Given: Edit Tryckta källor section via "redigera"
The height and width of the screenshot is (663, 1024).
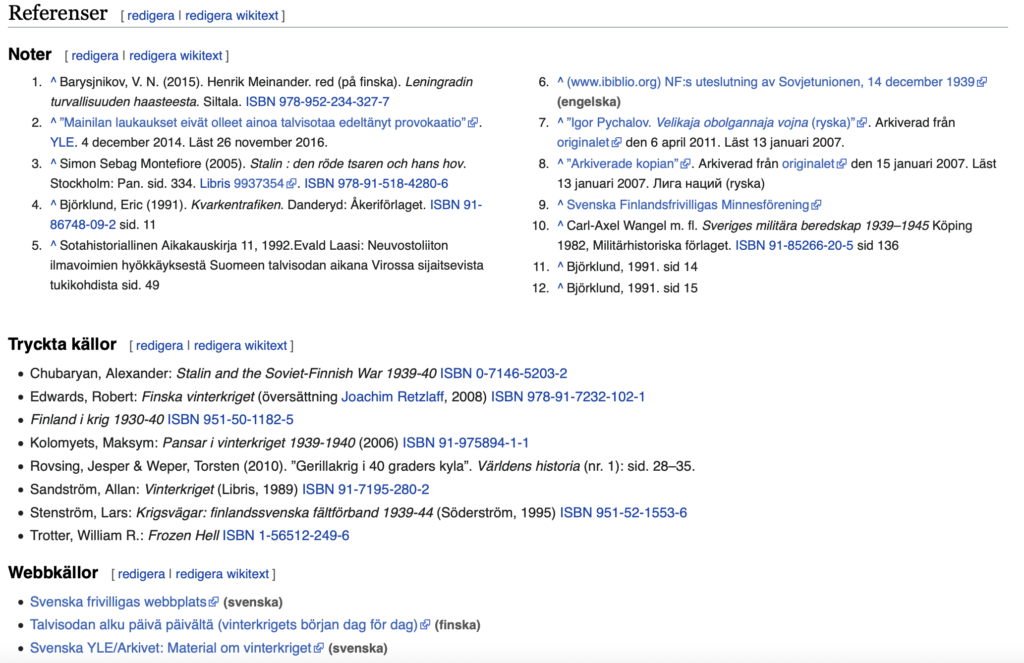Looking at the screenshot, I should click(159, 346).
